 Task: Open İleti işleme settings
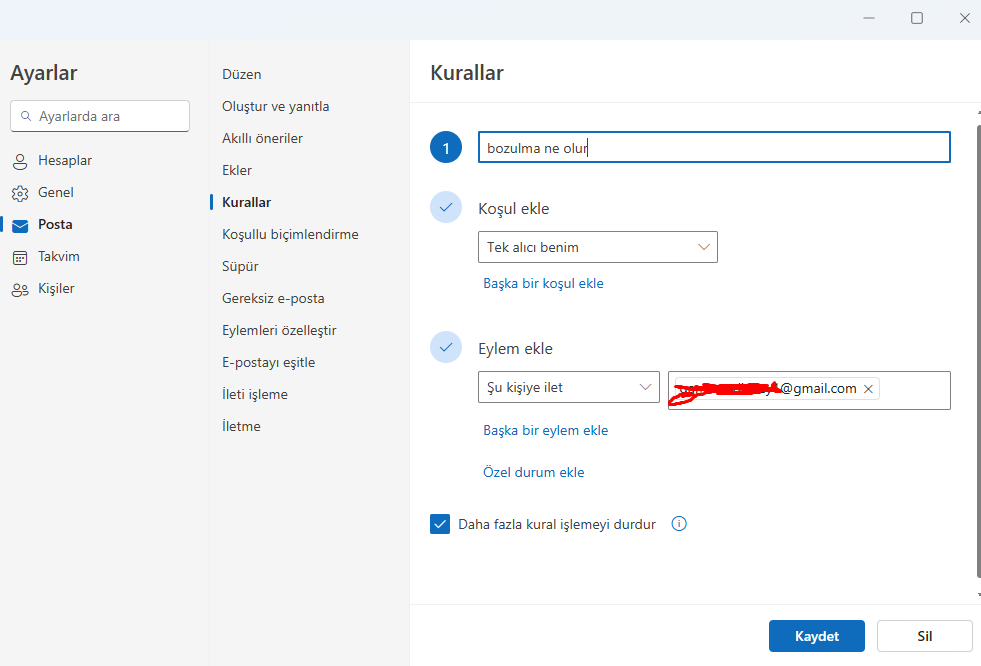[x=255, y=395]
